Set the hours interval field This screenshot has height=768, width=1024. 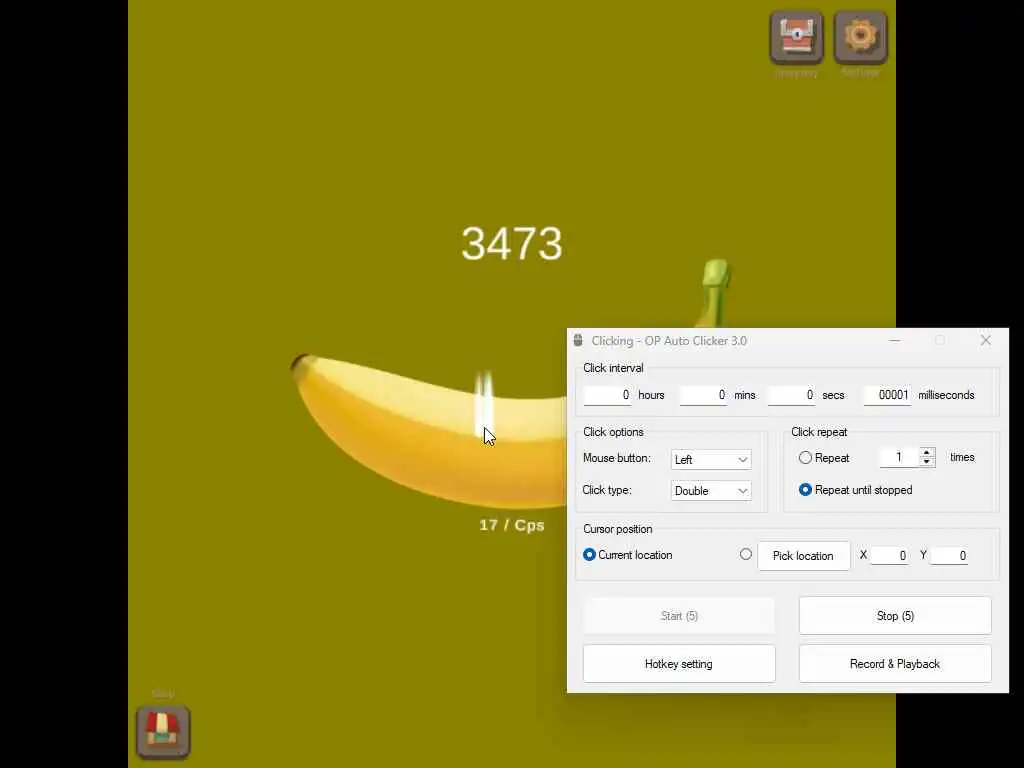[607, 395]
